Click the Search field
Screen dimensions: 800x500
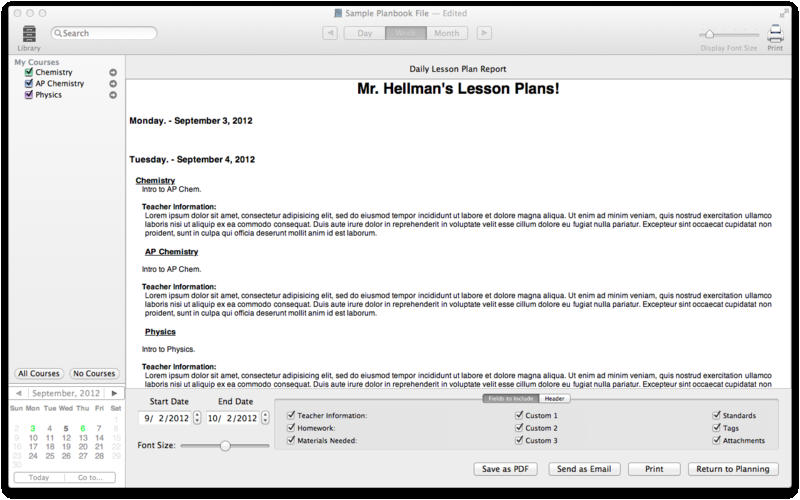point(104,33)
